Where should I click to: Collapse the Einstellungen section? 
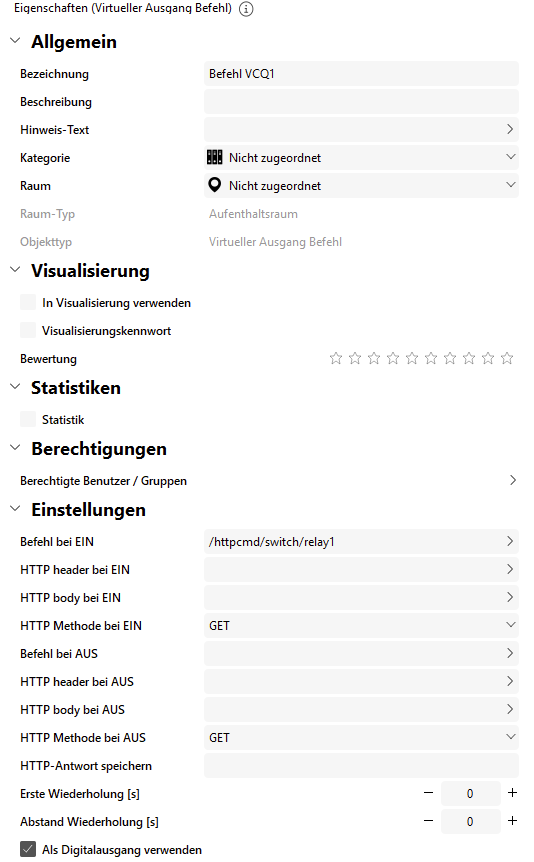pyautogui.click(x=15, y=509)
